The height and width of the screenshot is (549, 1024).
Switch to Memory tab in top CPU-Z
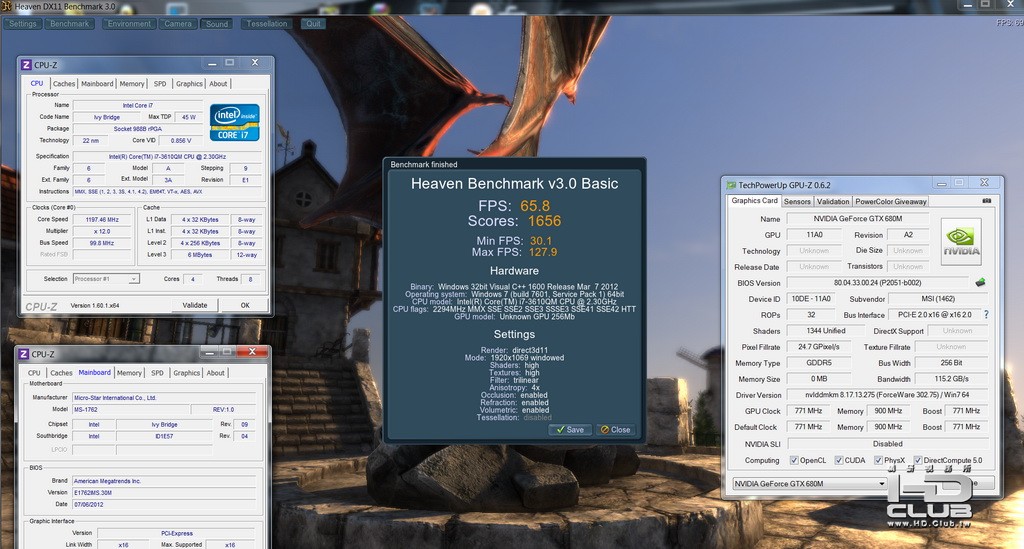point(132,84)
